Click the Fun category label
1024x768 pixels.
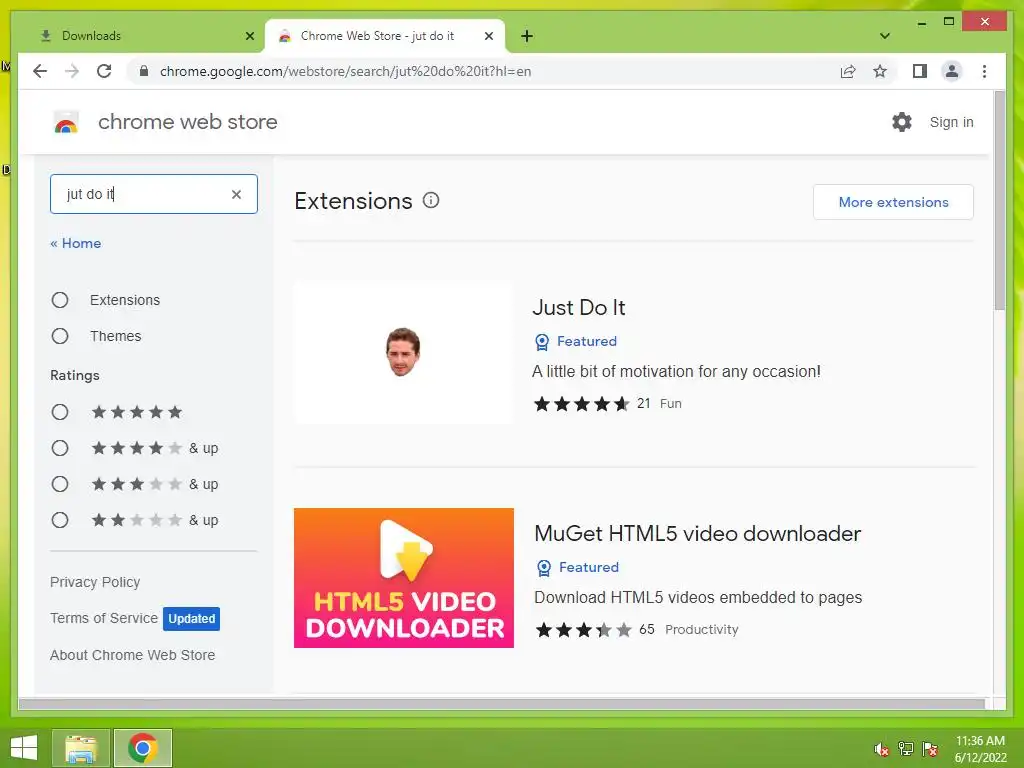click(671, 404)
